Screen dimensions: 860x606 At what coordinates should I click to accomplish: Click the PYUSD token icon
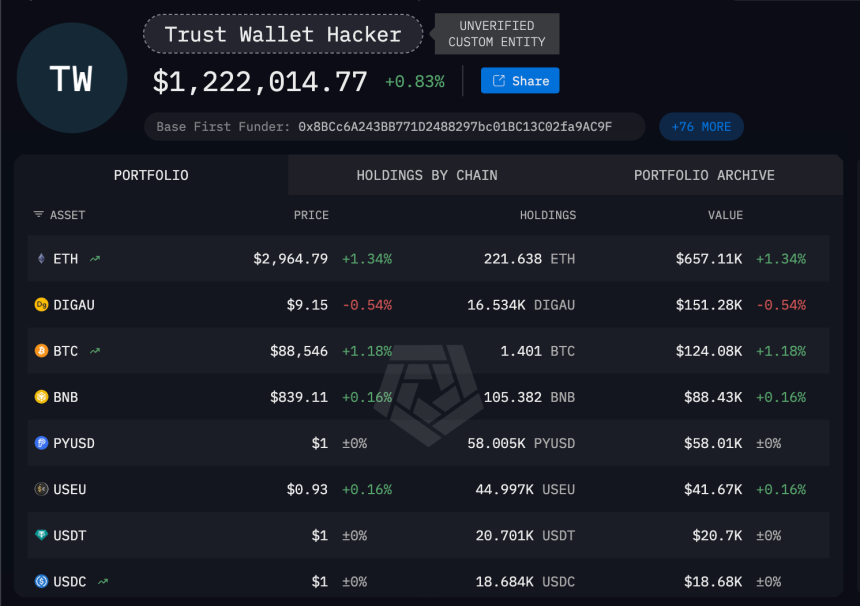coord(39,443)
